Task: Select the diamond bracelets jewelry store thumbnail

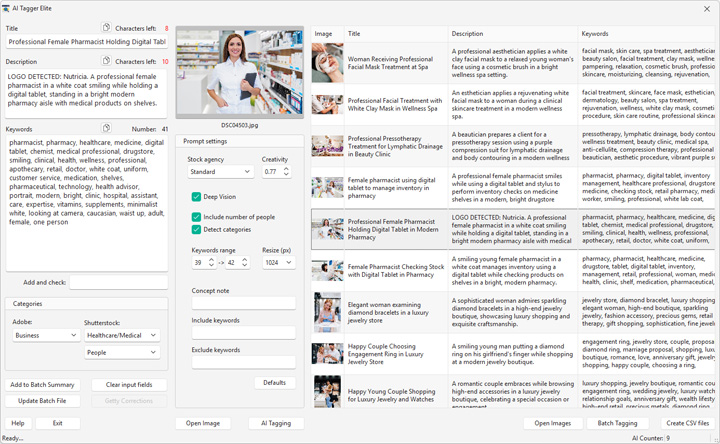Action: click(x=327, y=312)
